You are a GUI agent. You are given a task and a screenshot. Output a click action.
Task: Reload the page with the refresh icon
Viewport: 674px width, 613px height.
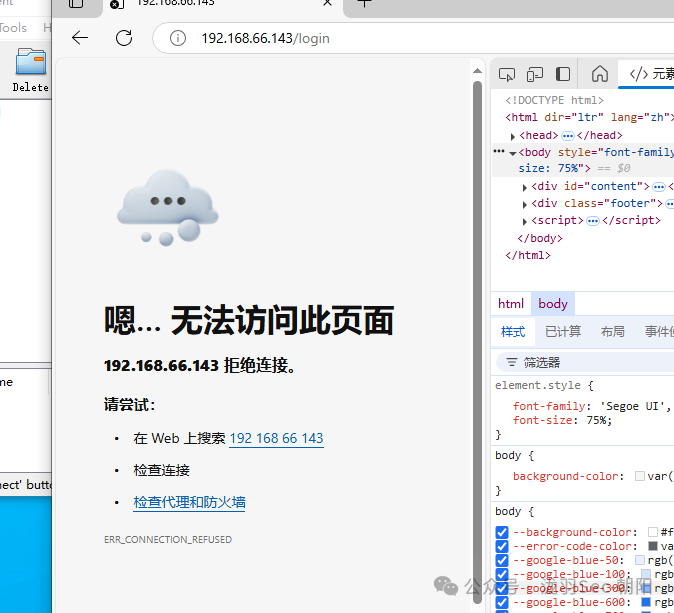[x=124, y=38]
